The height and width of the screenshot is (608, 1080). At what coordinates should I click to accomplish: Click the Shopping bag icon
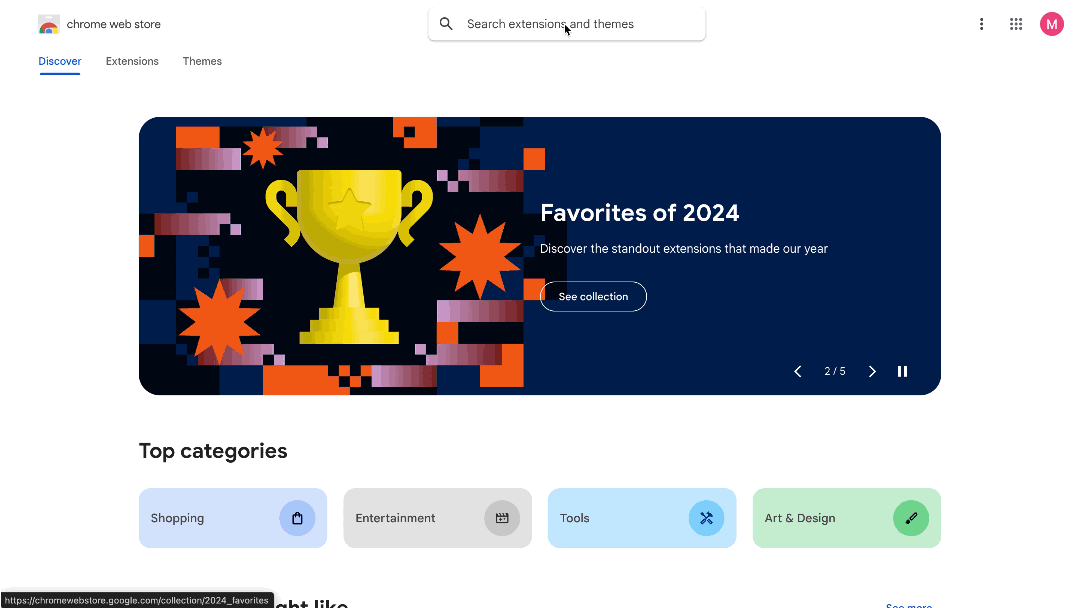click(298, 518)
